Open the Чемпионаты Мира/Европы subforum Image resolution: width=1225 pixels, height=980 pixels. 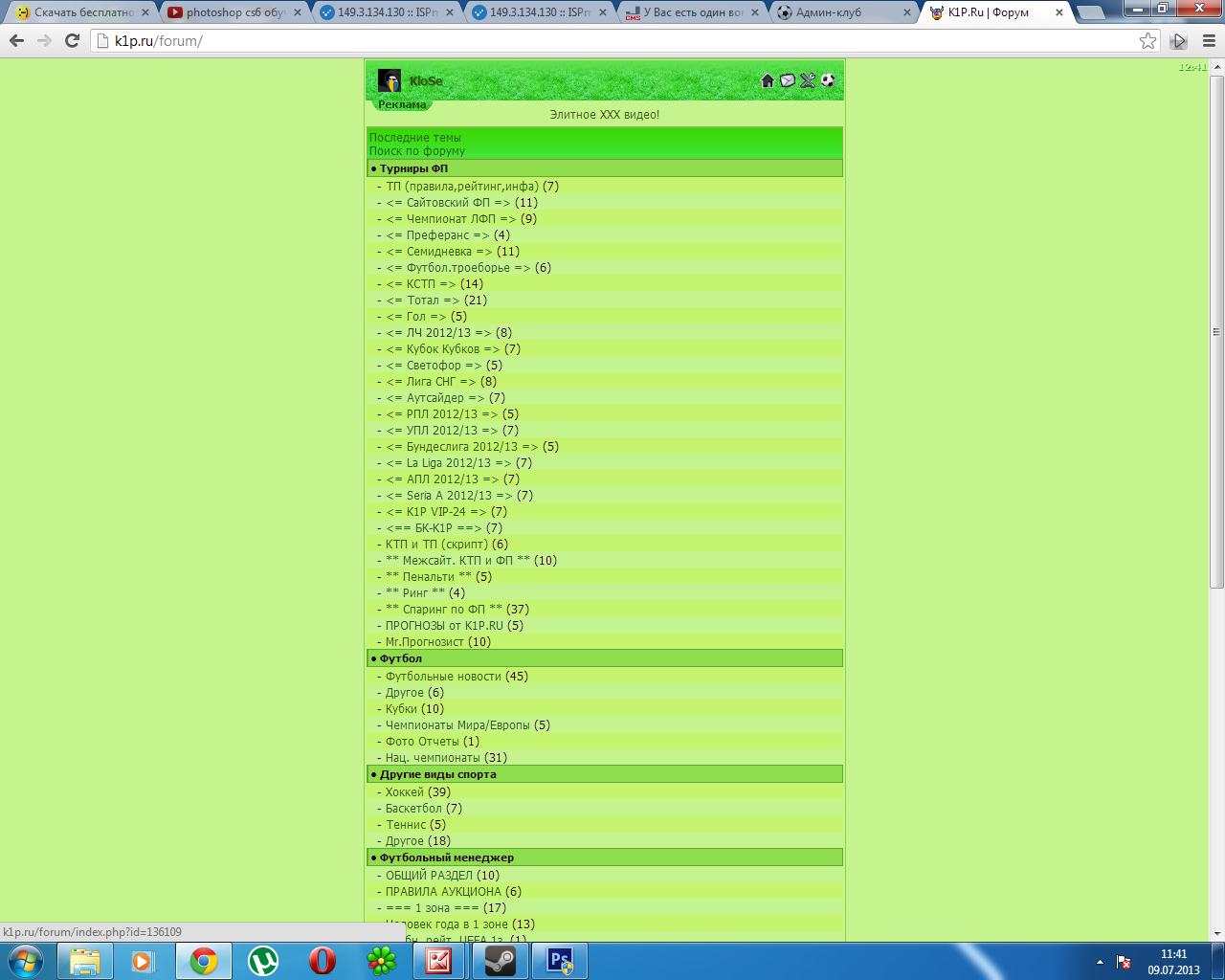(x=457, y=725)
